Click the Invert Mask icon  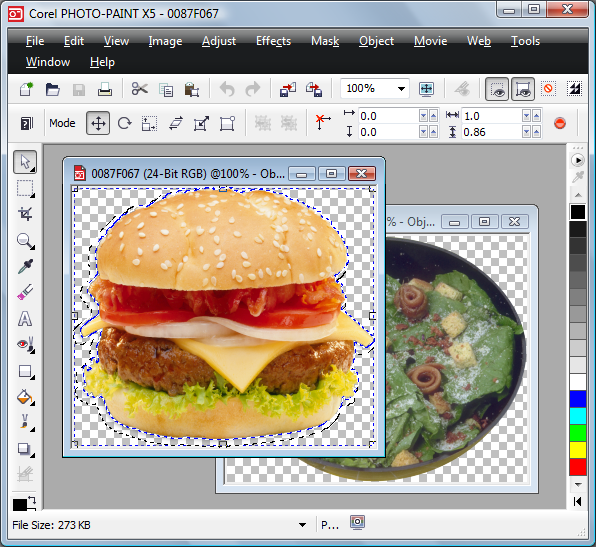[574, 89]
